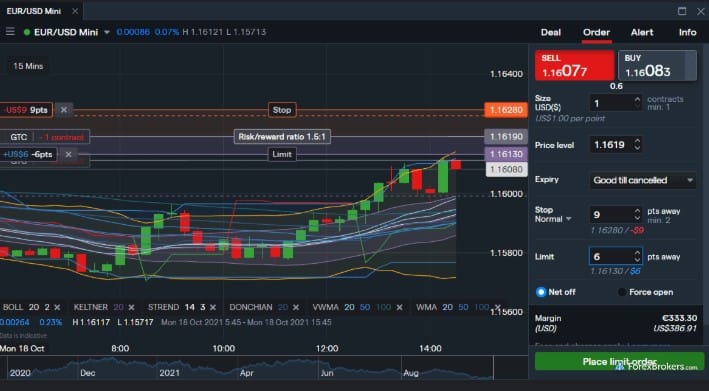This screenshot has height=391, width=709.
Task: Open the Expiry Good till cancelled dropdown
Action: pyautogui.click(x=643, y=180)
